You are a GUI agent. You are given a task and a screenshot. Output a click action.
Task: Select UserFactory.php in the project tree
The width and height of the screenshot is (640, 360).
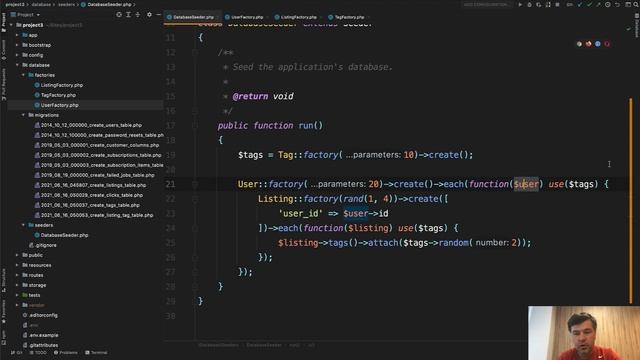(60, 105)
